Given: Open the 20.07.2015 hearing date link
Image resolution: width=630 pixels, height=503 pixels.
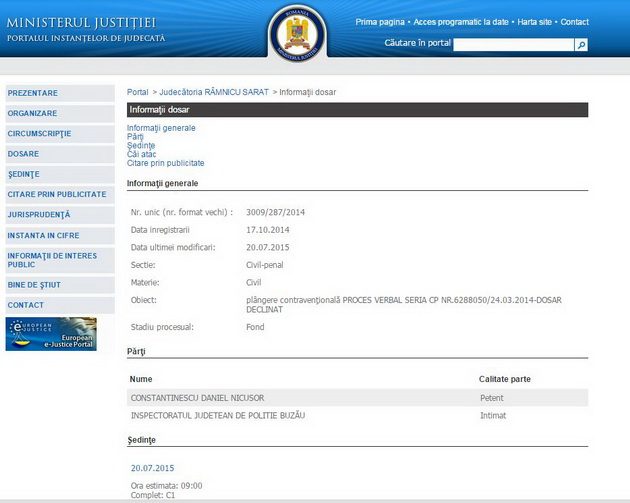Looking at the screenshot, I should pyautogui.click(x=152, y=468).
